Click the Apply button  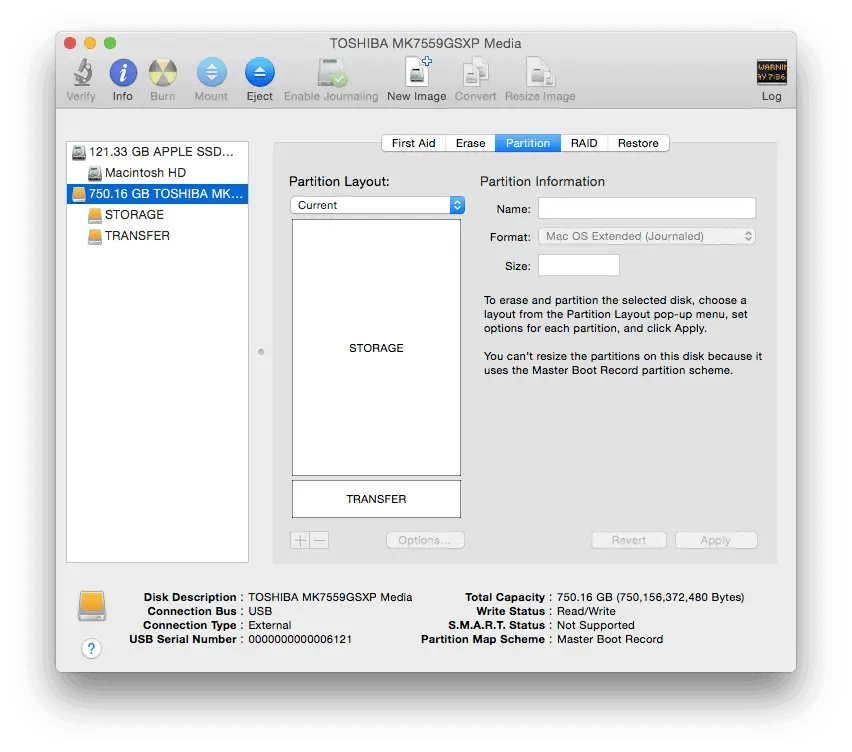tap(716, 539)
